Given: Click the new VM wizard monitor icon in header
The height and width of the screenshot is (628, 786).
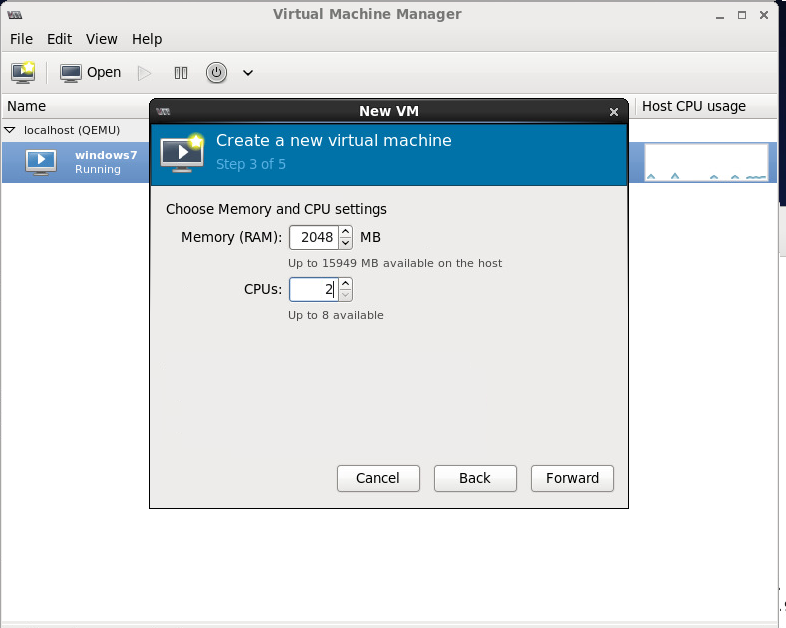Looking at the screenshot, I should 182,153.
